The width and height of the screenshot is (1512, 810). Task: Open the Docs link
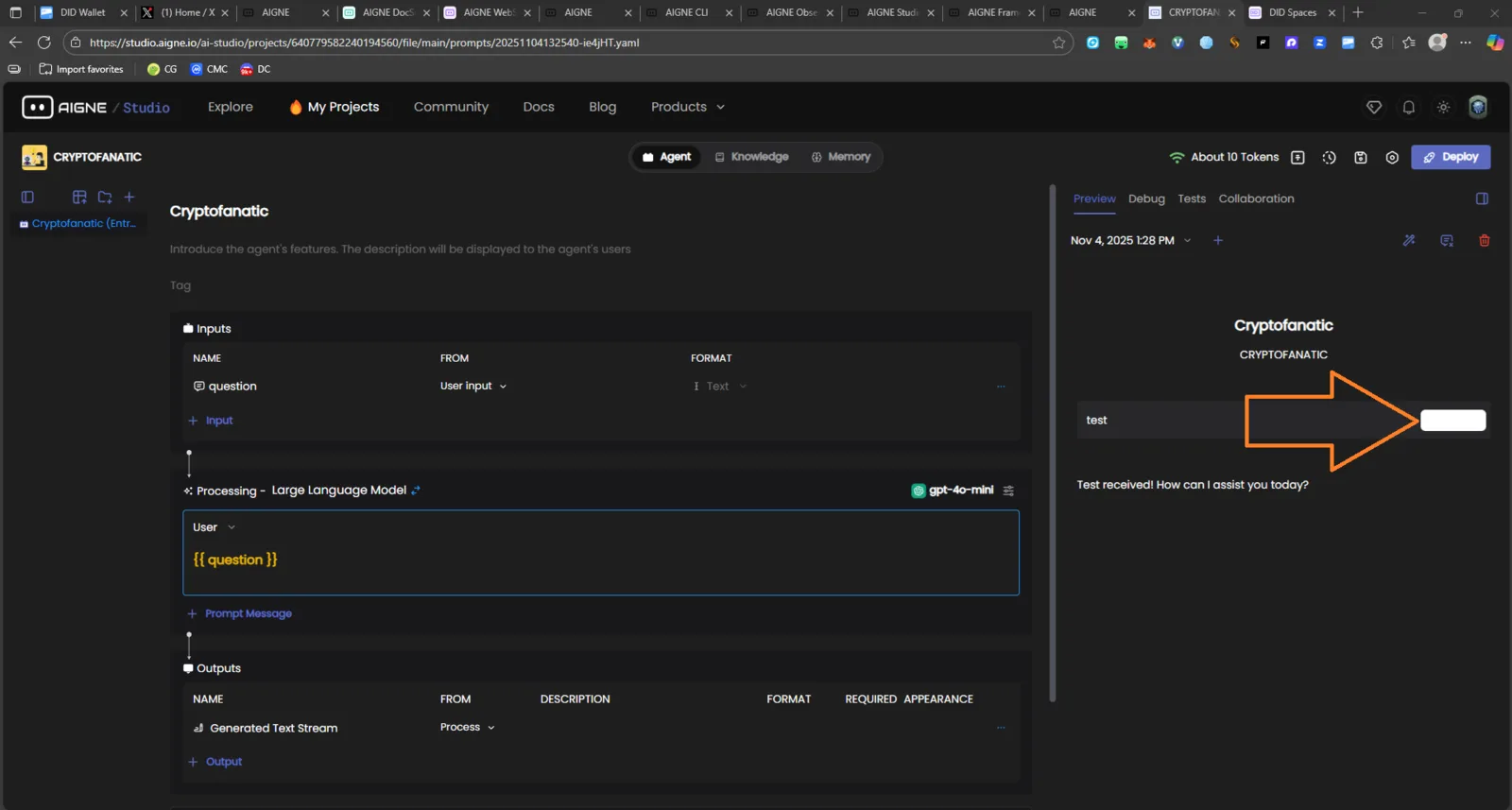tap(539, 108)
